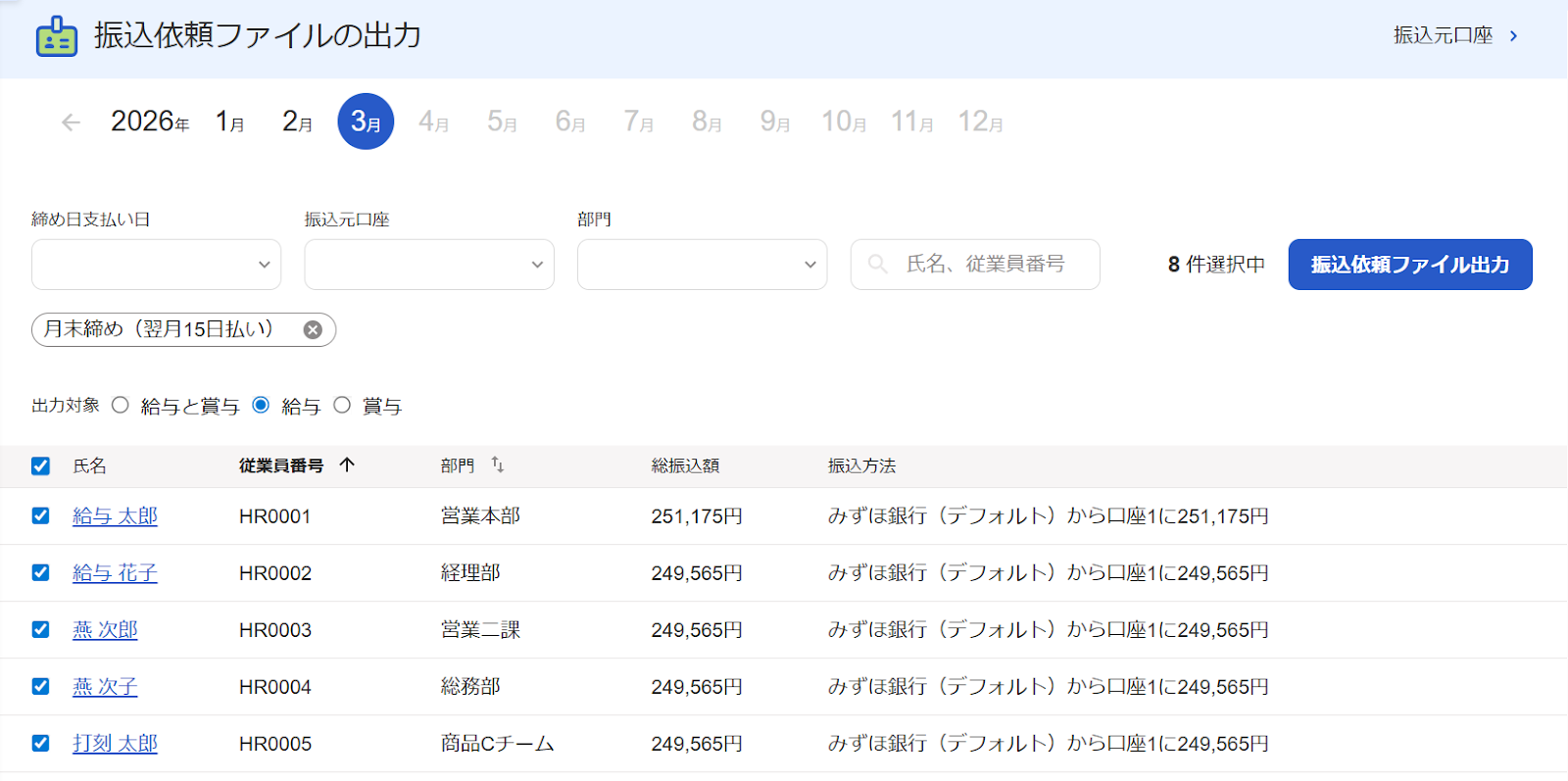The height and width of the screenshot is (781, 1568).
Task: Select the 給与 radio button
Action: pyautogui.click(x=261, y=405)
